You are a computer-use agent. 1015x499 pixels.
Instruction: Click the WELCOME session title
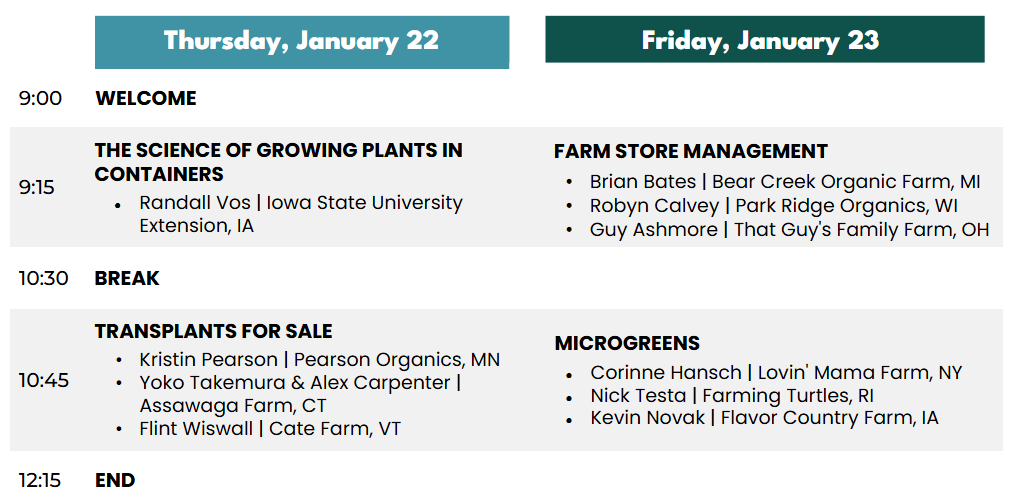click(146, 98)
